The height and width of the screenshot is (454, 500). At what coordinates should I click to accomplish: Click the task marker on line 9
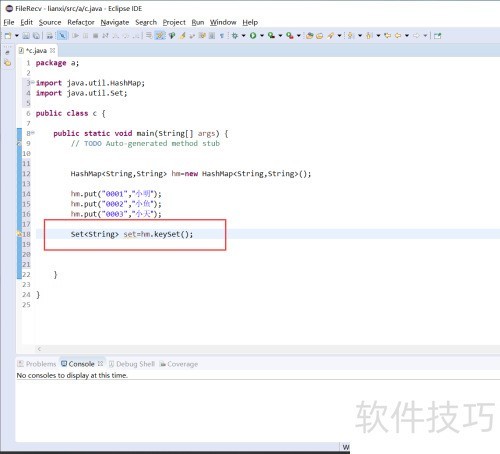click(19, 143)
